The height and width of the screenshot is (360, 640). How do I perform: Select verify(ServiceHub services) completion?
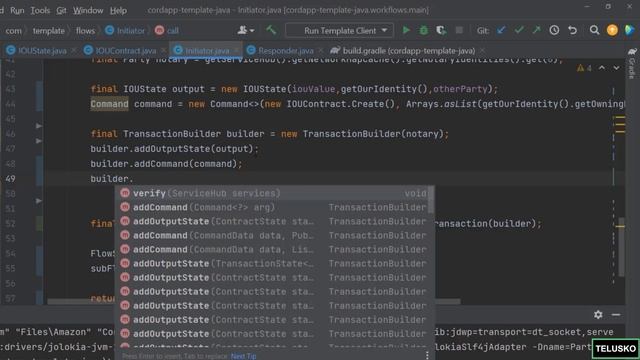click(x=274, y=193)
